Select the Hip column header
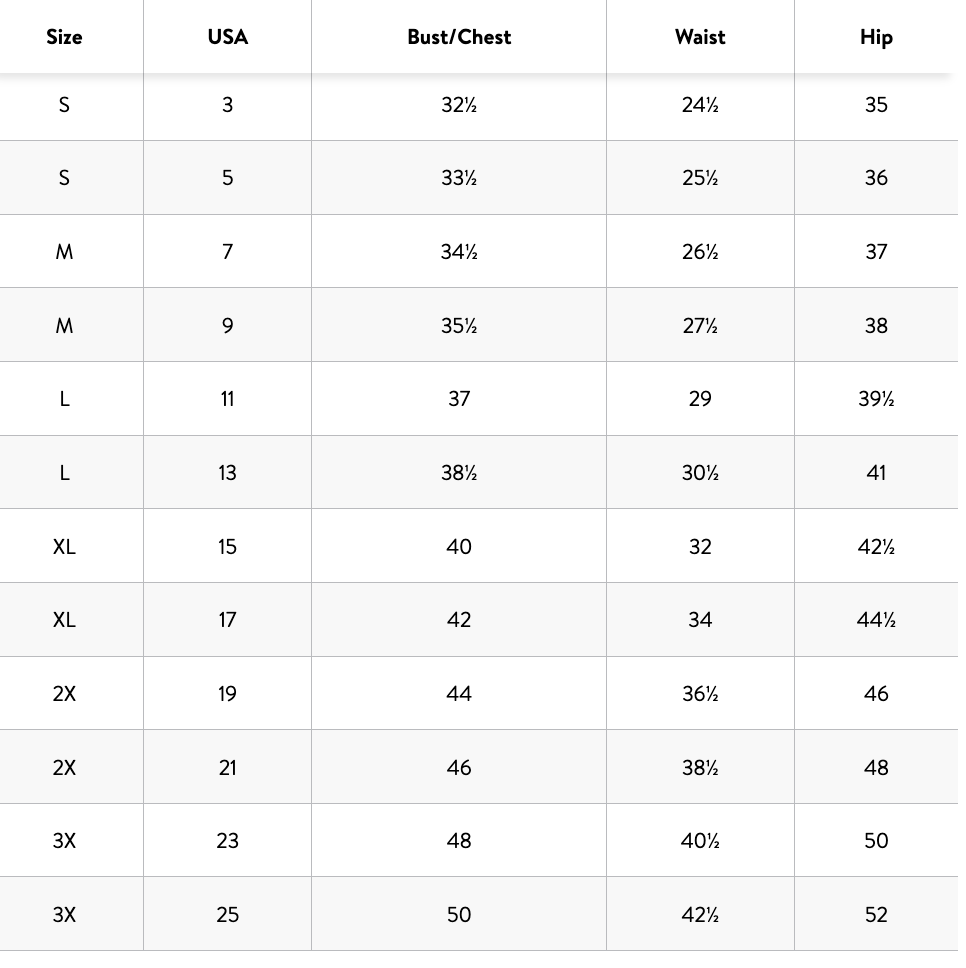The width and height of the screenshot is (966, 968). coord(876,37)
